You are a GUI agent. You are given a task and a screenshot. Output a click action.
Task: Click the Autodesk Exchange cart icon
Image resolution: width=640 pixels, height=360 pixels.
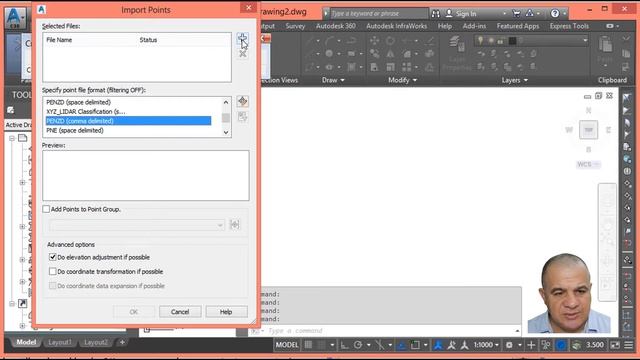[x=516, y=13]
